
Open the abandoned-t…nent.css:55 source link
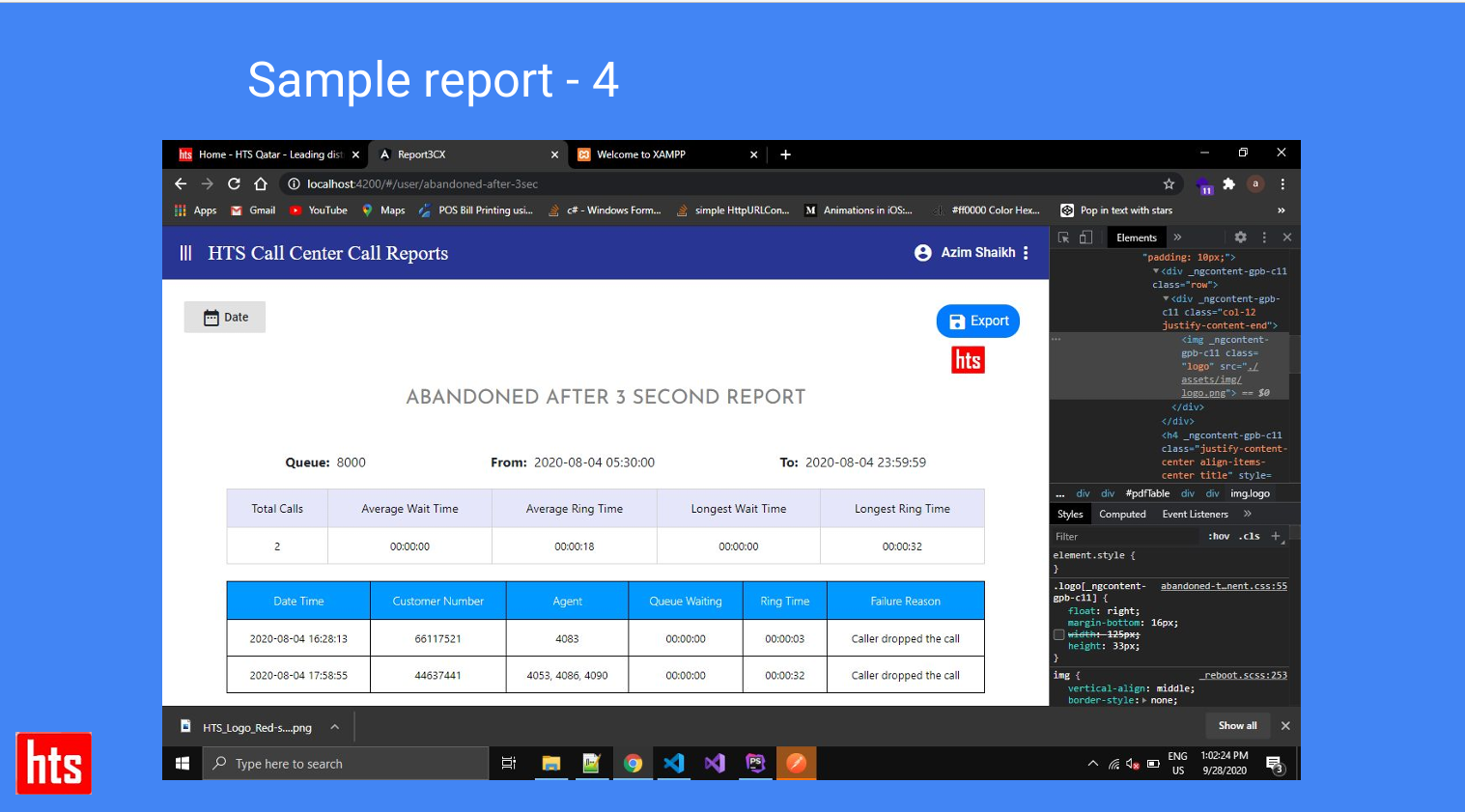tap(1224, 586)
